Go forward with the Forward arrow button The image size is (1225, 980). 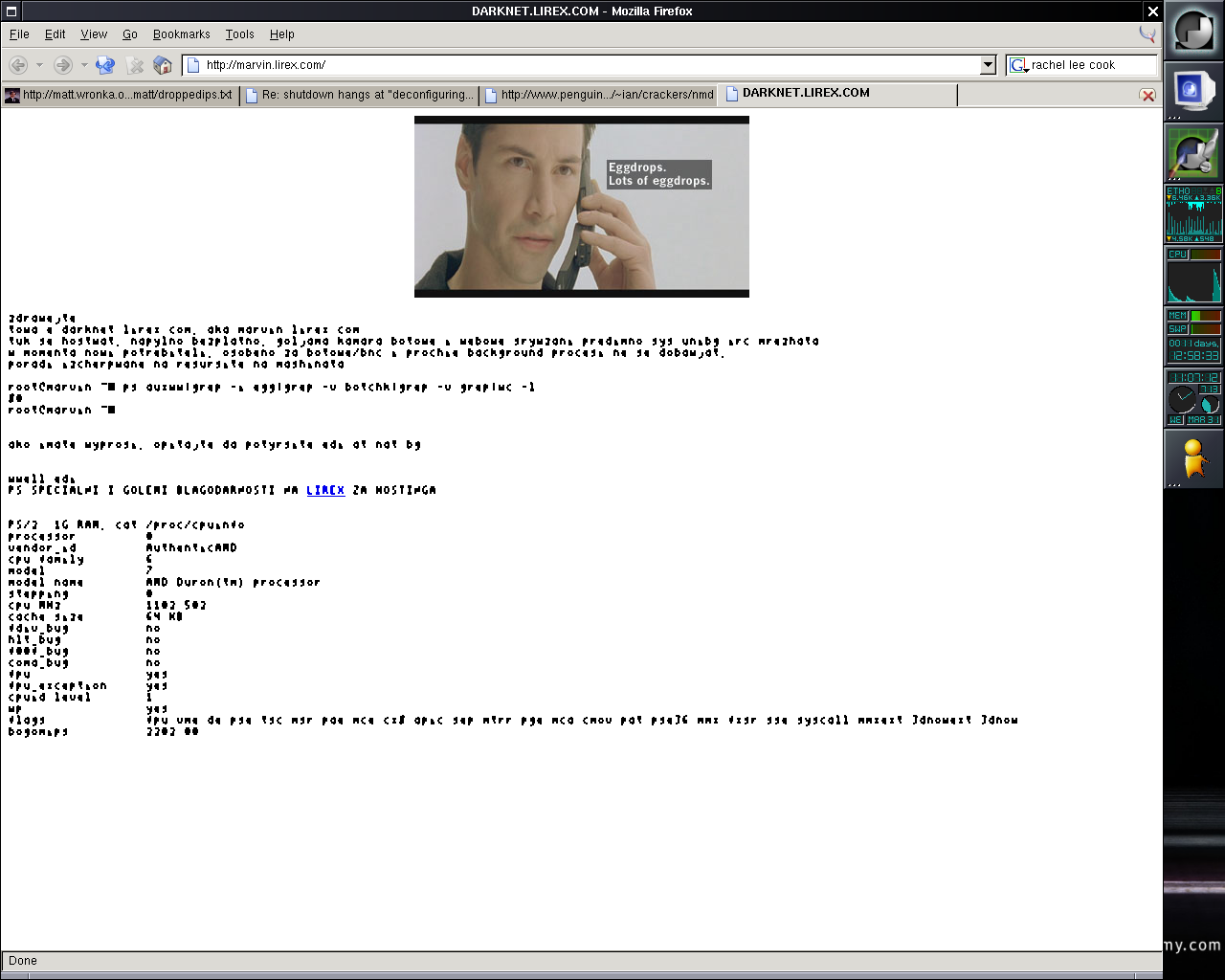click(x=63, y=65)
